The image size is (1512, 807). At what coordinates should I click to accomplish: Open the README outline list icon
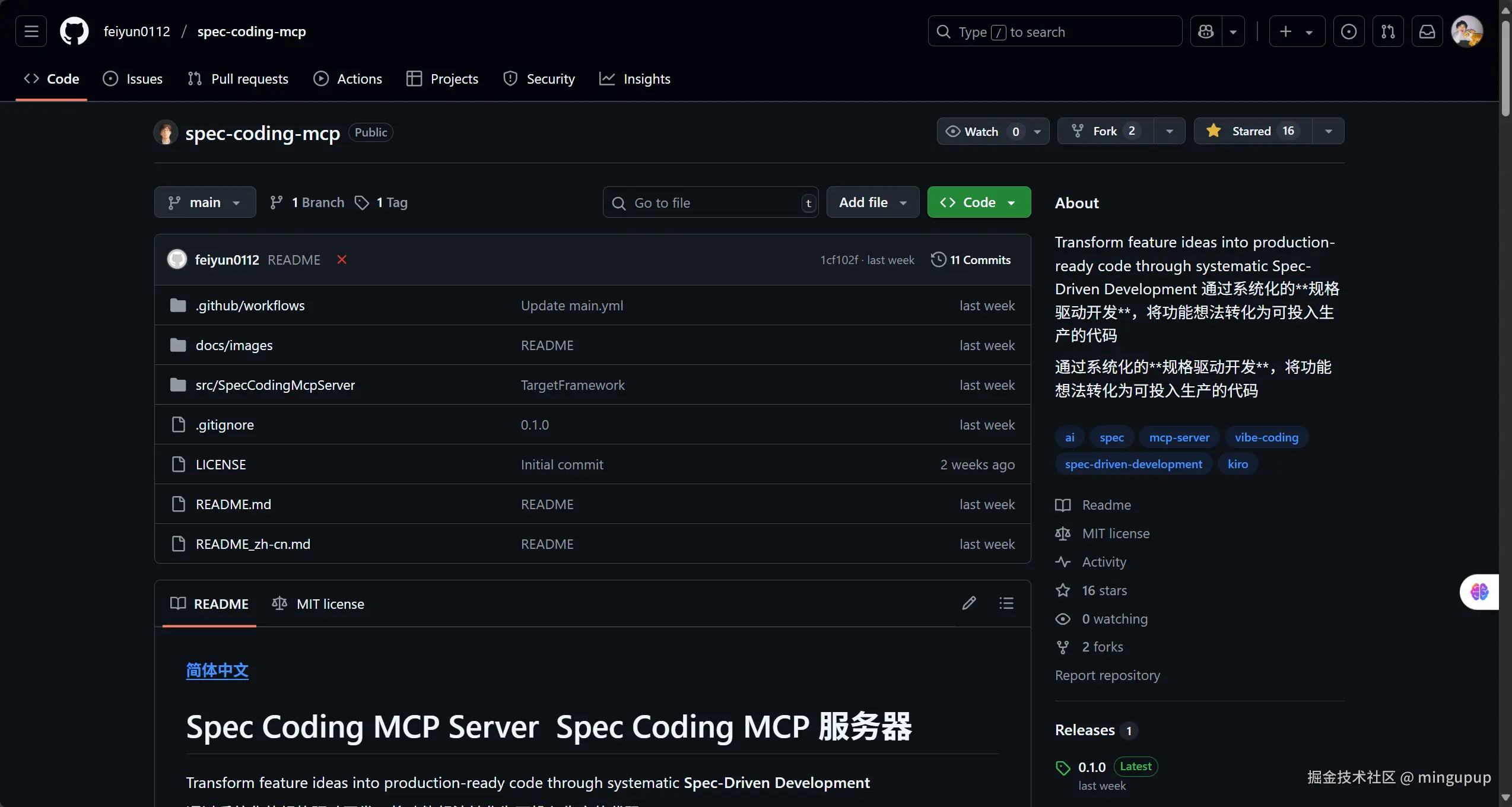(x=1006, y=603)
